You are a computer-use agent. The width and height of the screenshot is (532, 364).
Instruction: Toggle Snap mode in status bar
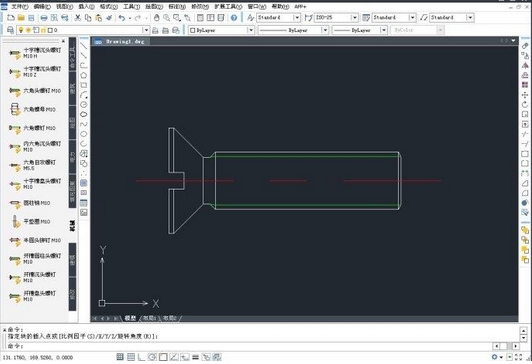(120, 357)
